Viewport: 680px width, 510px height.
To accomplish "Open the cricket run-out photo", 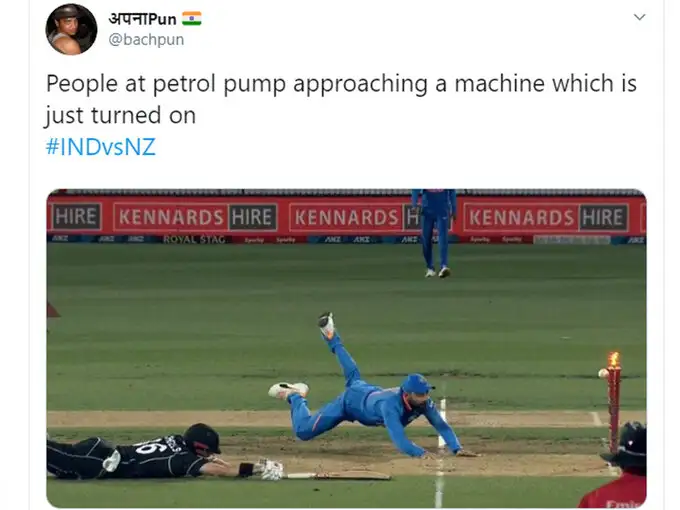I will click(x=347, y=348).
